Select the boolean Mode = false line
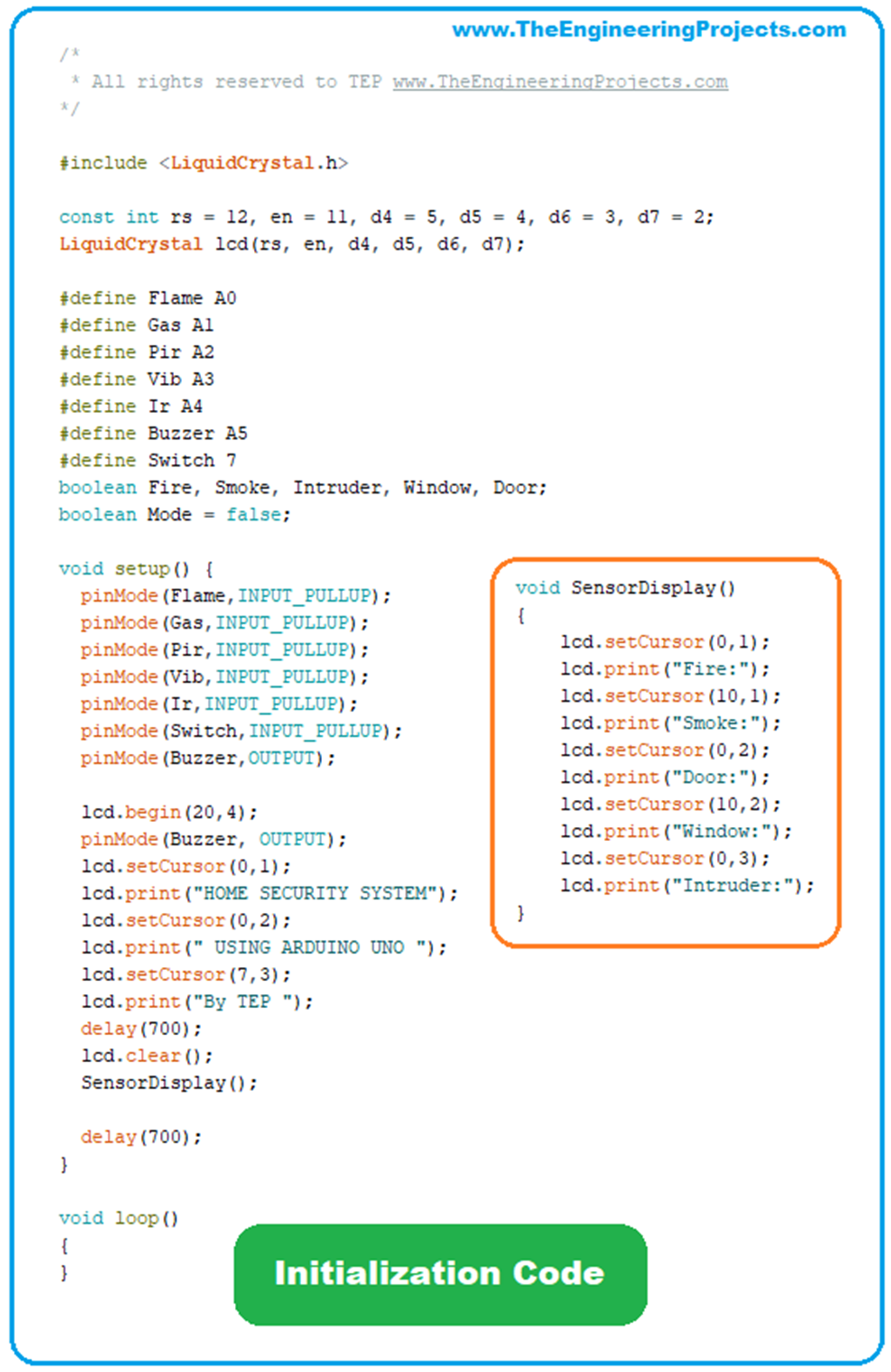 [x=174, y=514]
